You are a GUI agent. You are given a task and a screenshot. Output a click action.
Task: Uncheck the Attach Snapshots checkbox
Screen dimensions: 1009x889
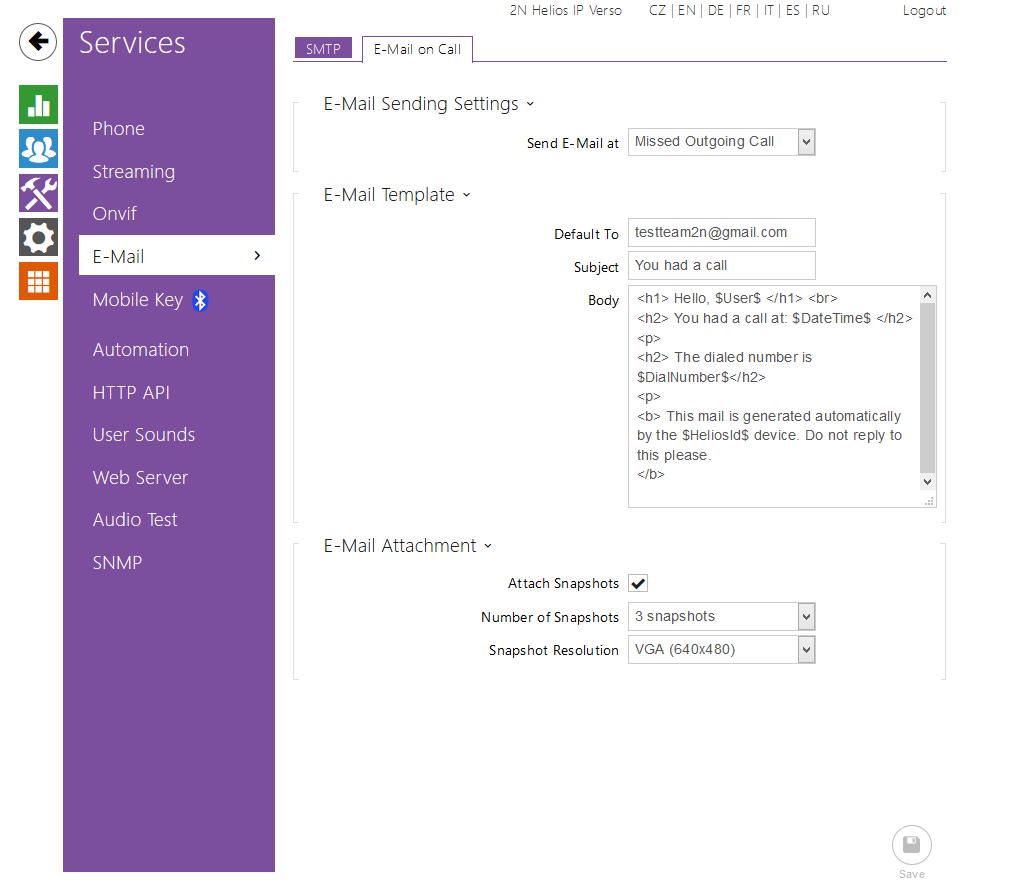tap(638, 583)
